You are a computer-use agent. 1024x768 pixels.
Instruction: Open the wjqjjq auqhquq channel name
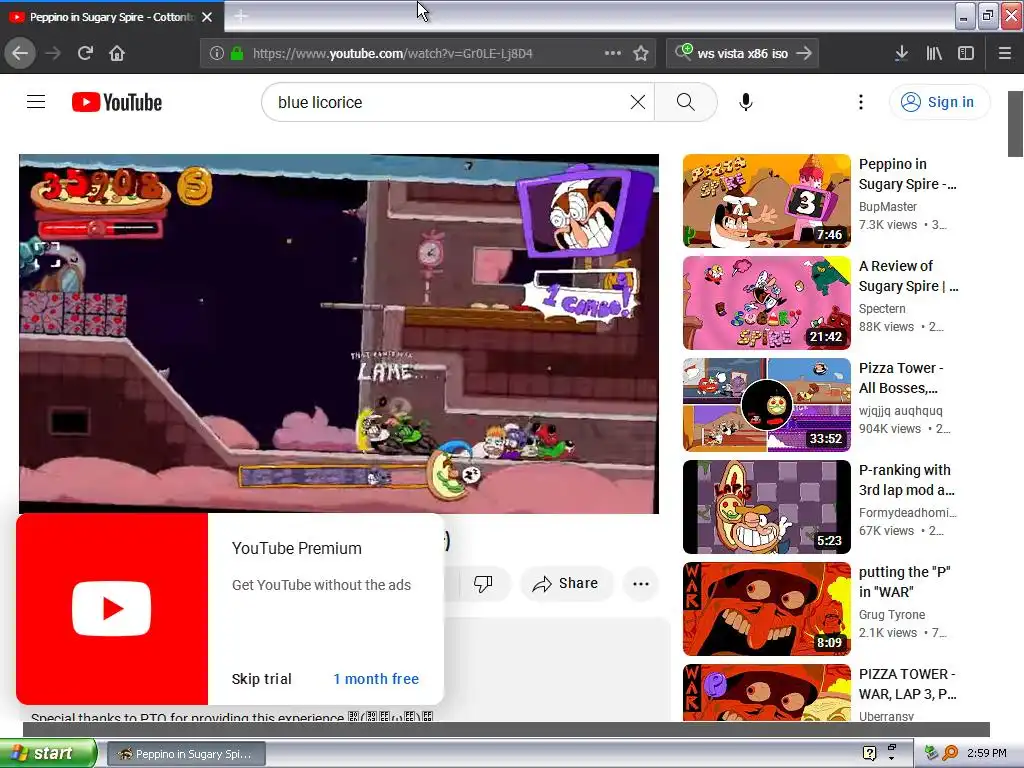tap(901, 410)
